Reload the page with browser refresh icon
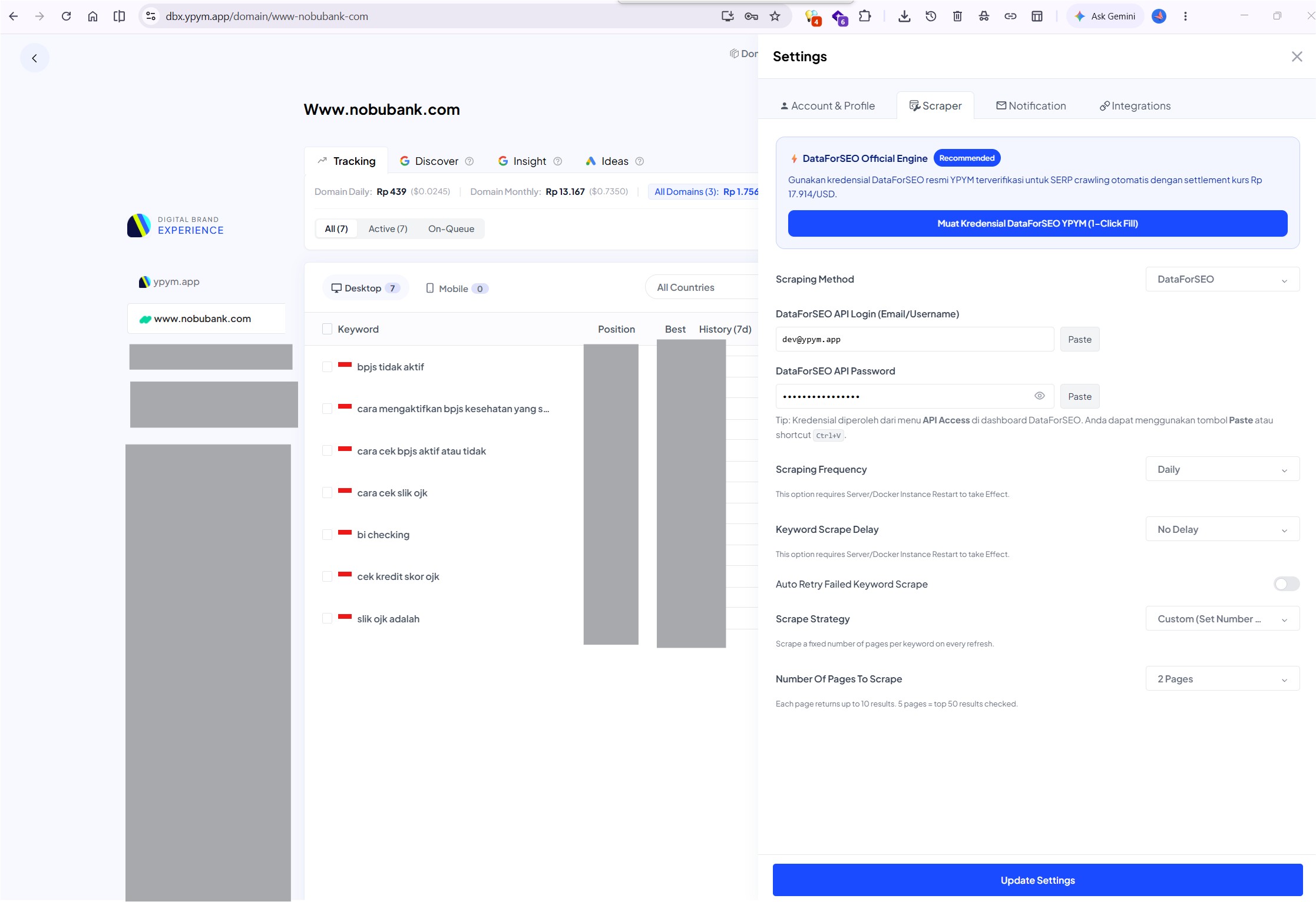Screen dimensions: 1316x902 [x=66, y=16]
